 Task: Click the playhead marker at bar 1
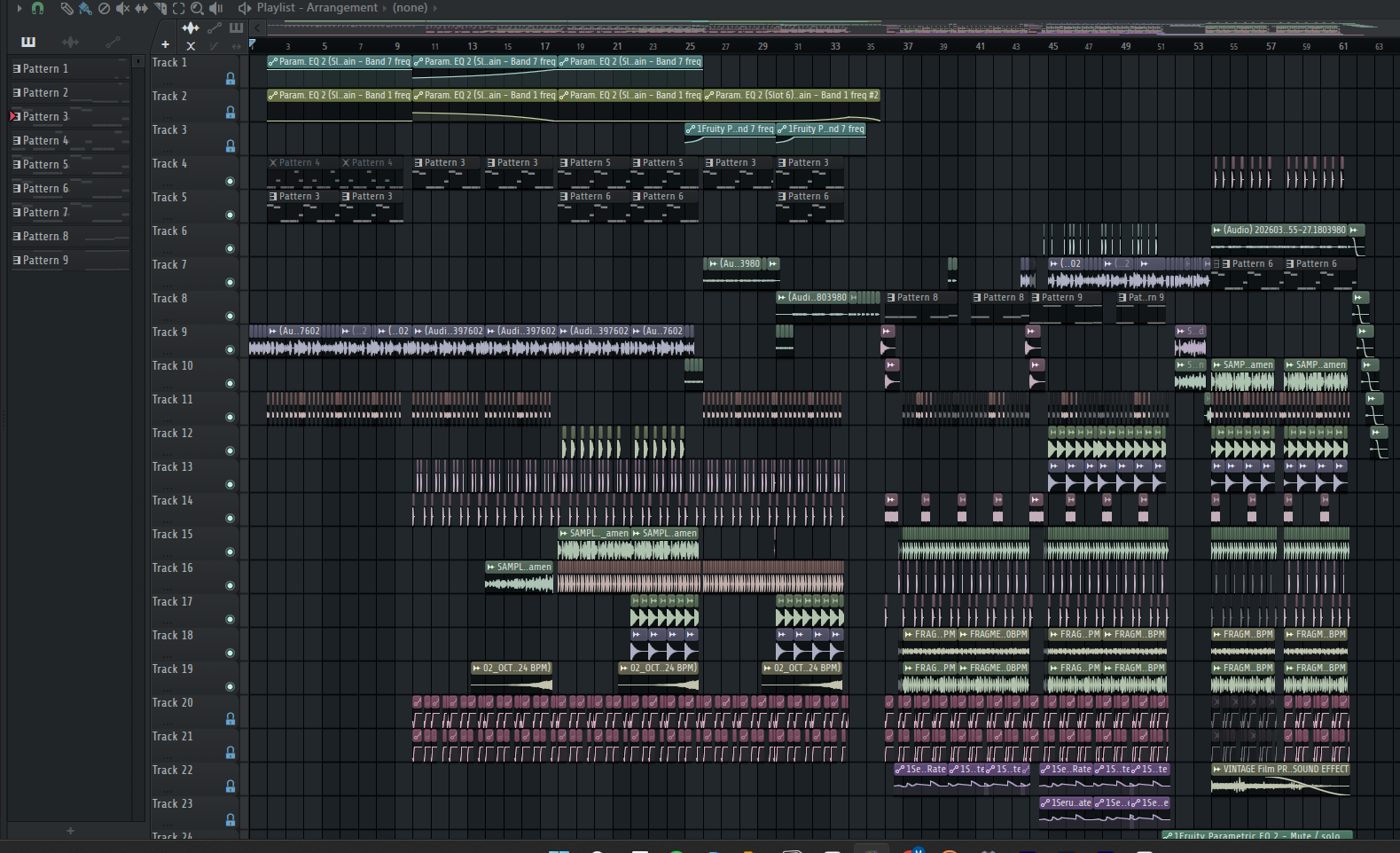[x=253, y=44]
